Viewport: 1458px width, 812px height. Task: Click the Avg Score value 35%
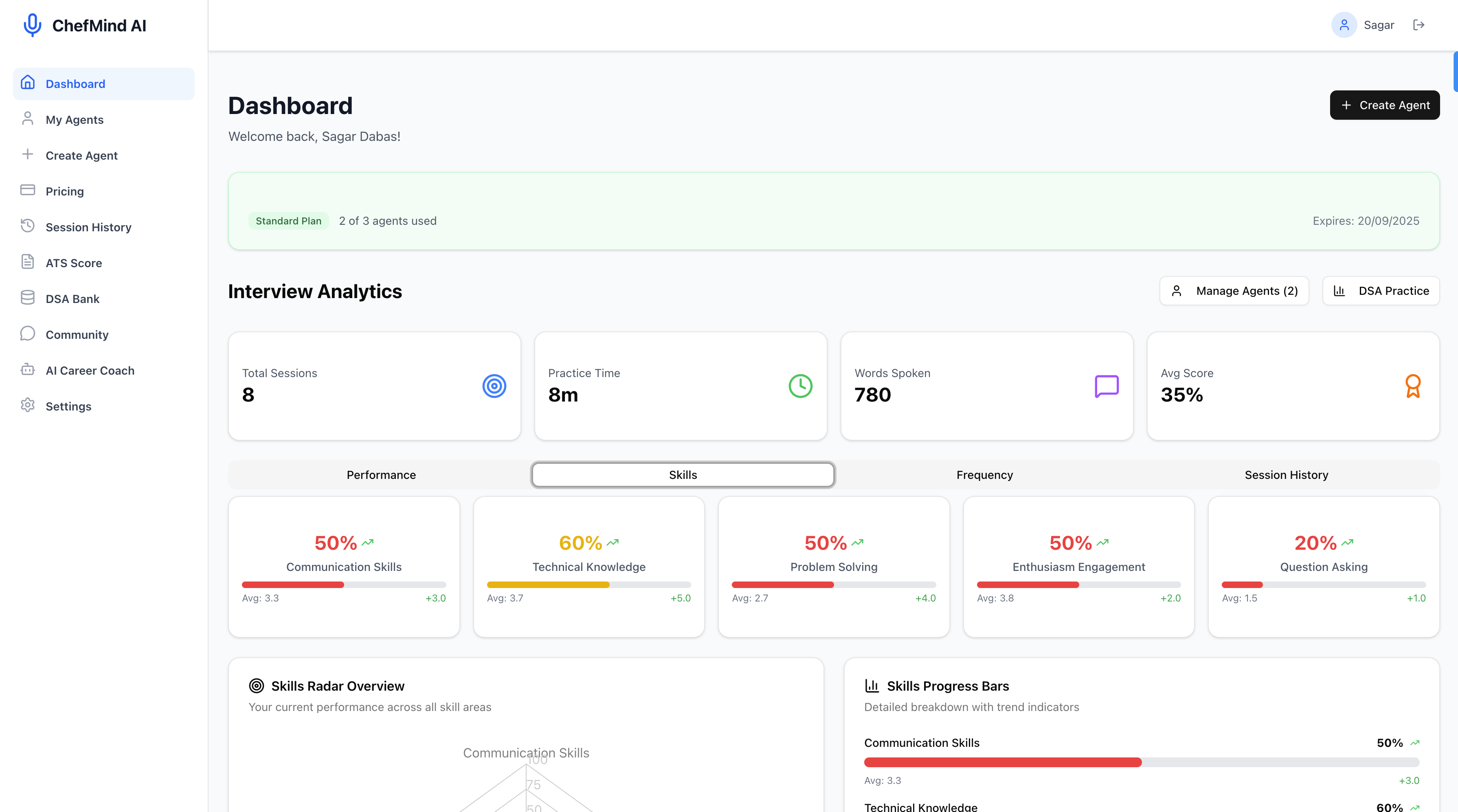pyautogui.click(x=1182, y=395)
